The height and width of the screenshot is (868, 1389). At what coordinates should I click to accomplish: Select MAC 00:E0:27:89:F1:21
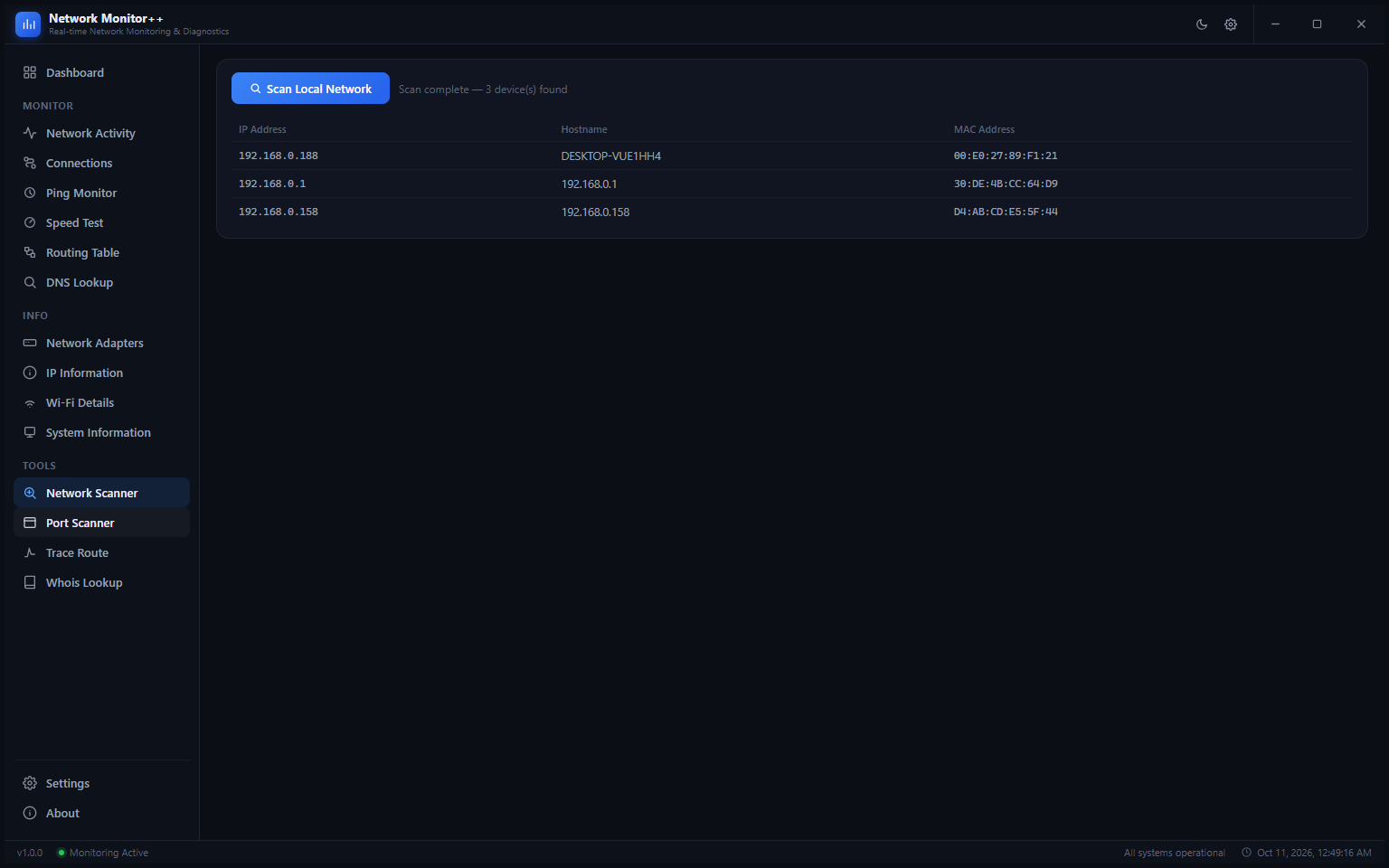click(1006, 156)
